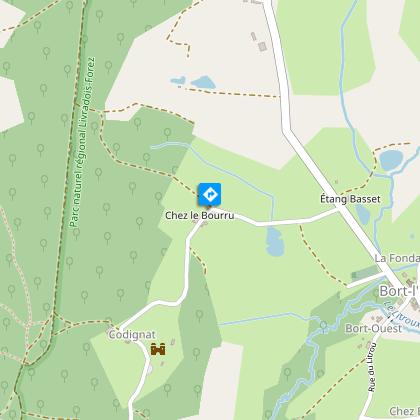Click the brown castle icon near Codignat
Viewport: 420px width, 420px height.
tap(158, 349)
